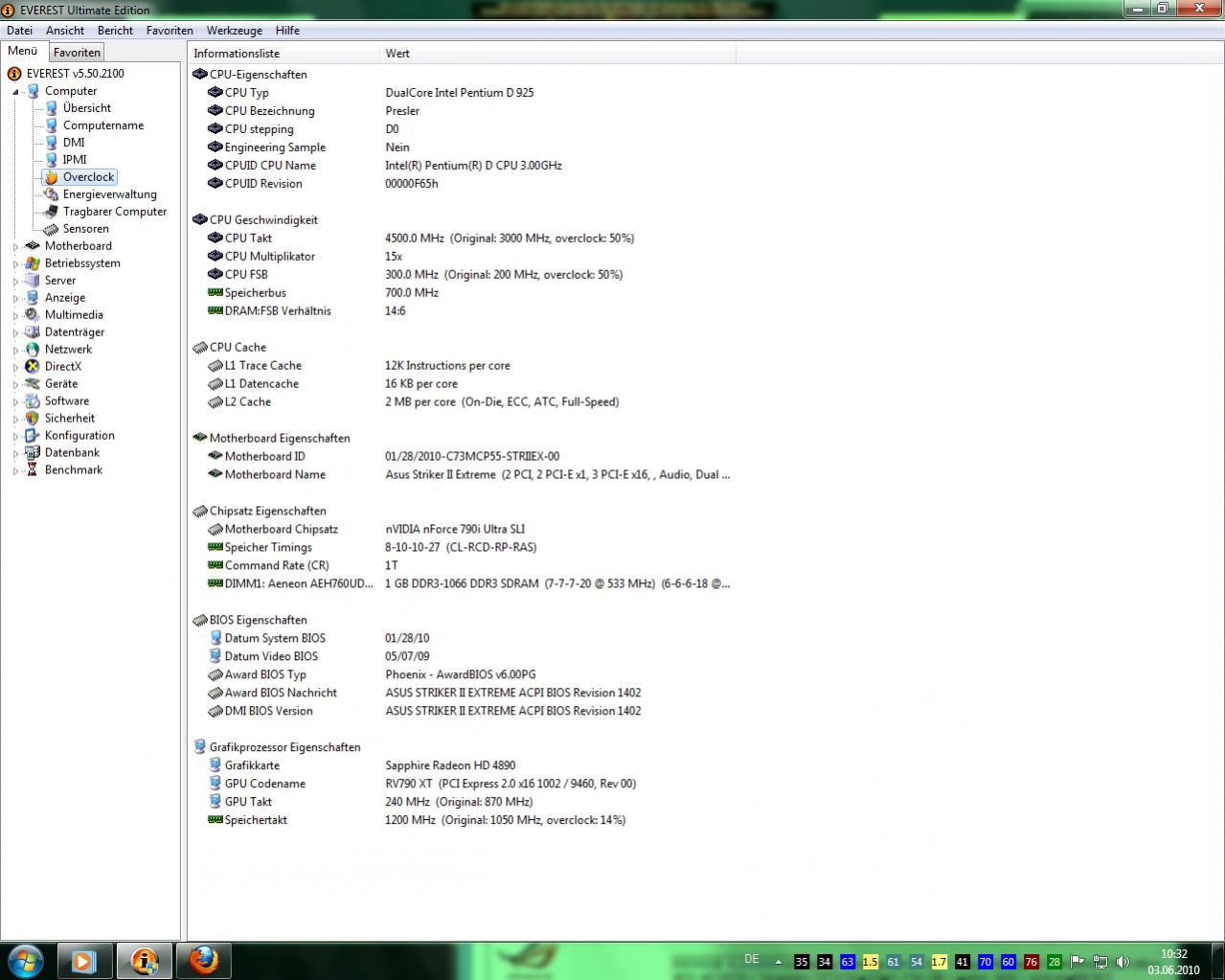Viewport: 1225px width, 980px height.
Task: Expand the Datenträger tree node
Action: pyautogui.click(x=15, y=333)
